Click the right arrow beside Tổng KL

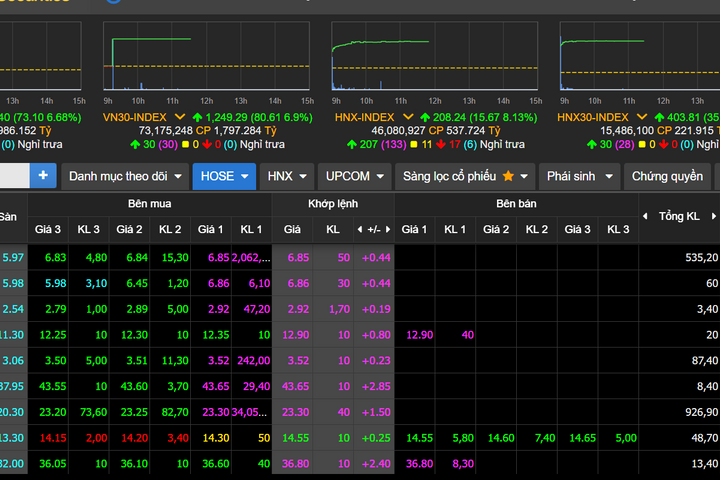714,216
